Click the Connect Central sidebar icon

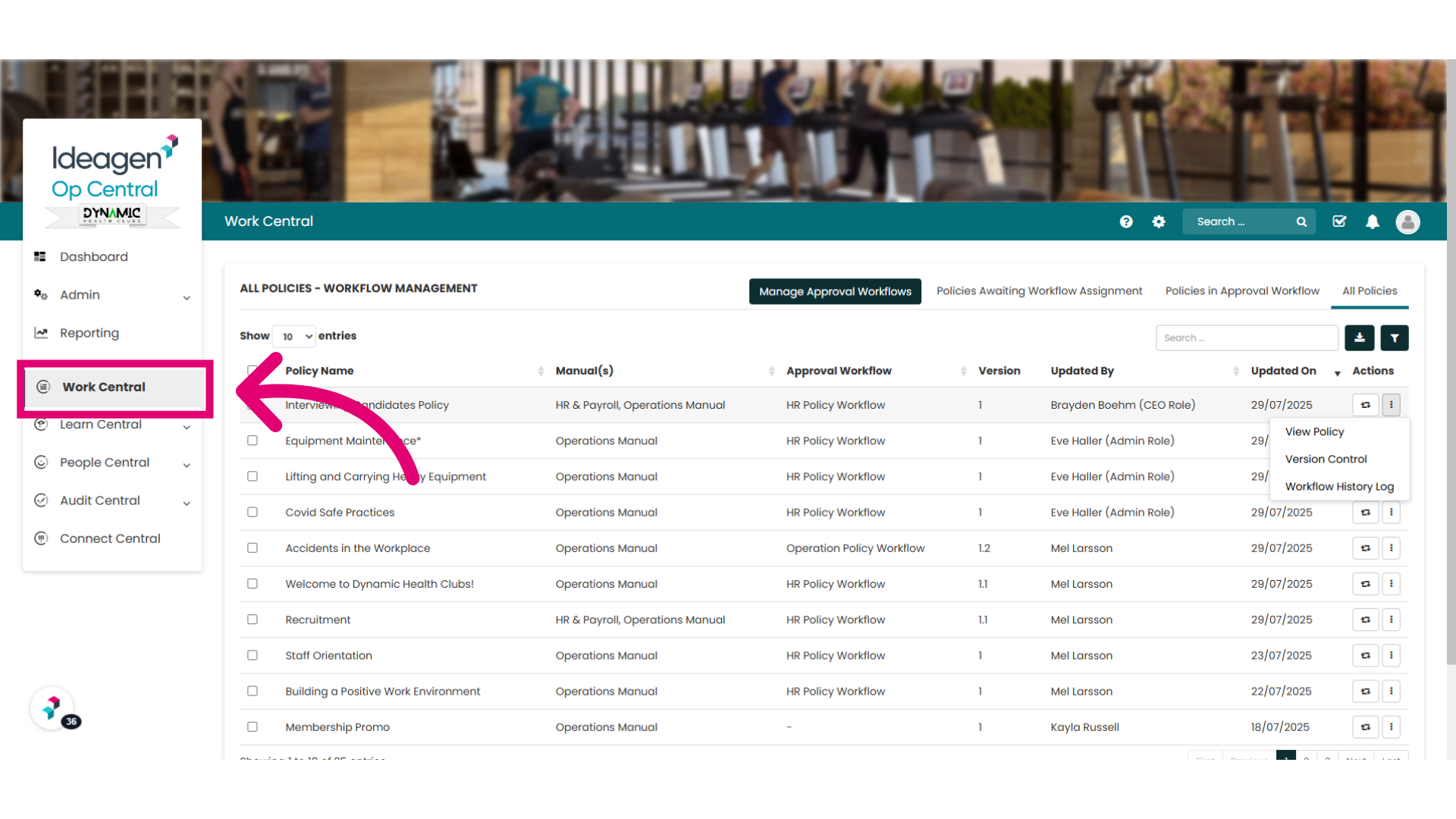pos(41,538)
